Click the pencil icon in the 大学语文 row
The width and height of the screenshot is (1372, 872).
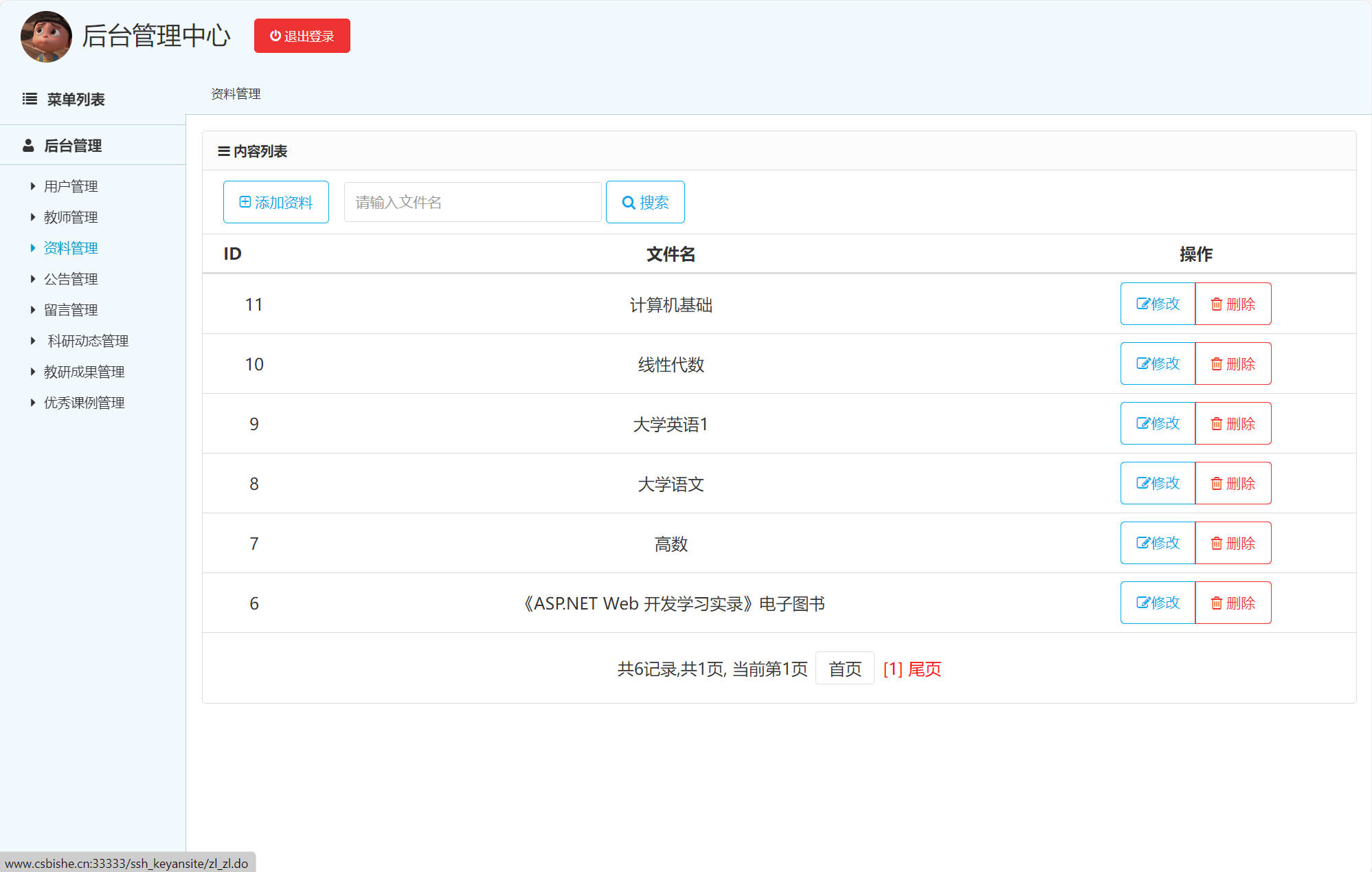[1143, 483]
